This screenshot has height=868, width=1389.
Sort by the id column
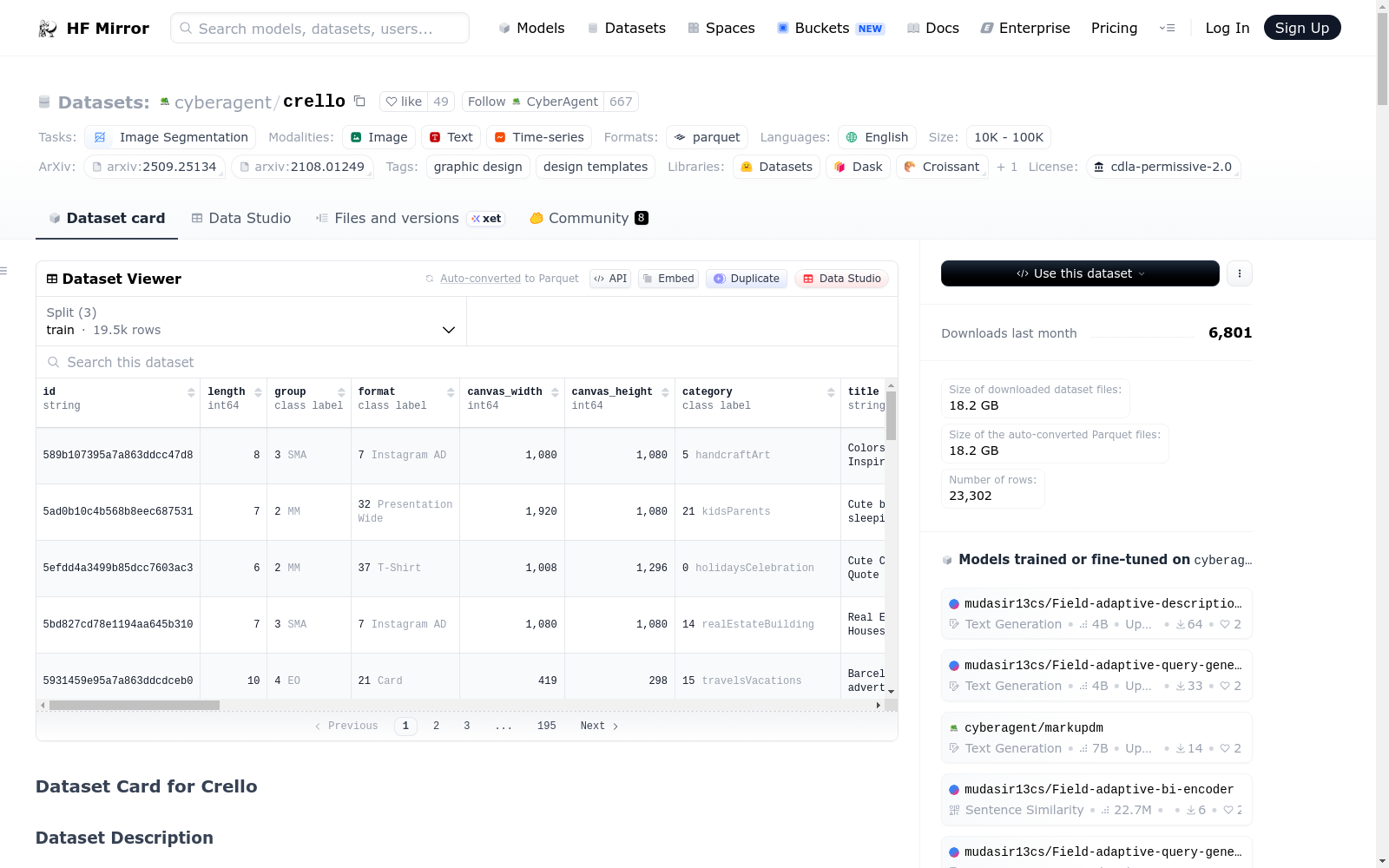pos(191,393)
